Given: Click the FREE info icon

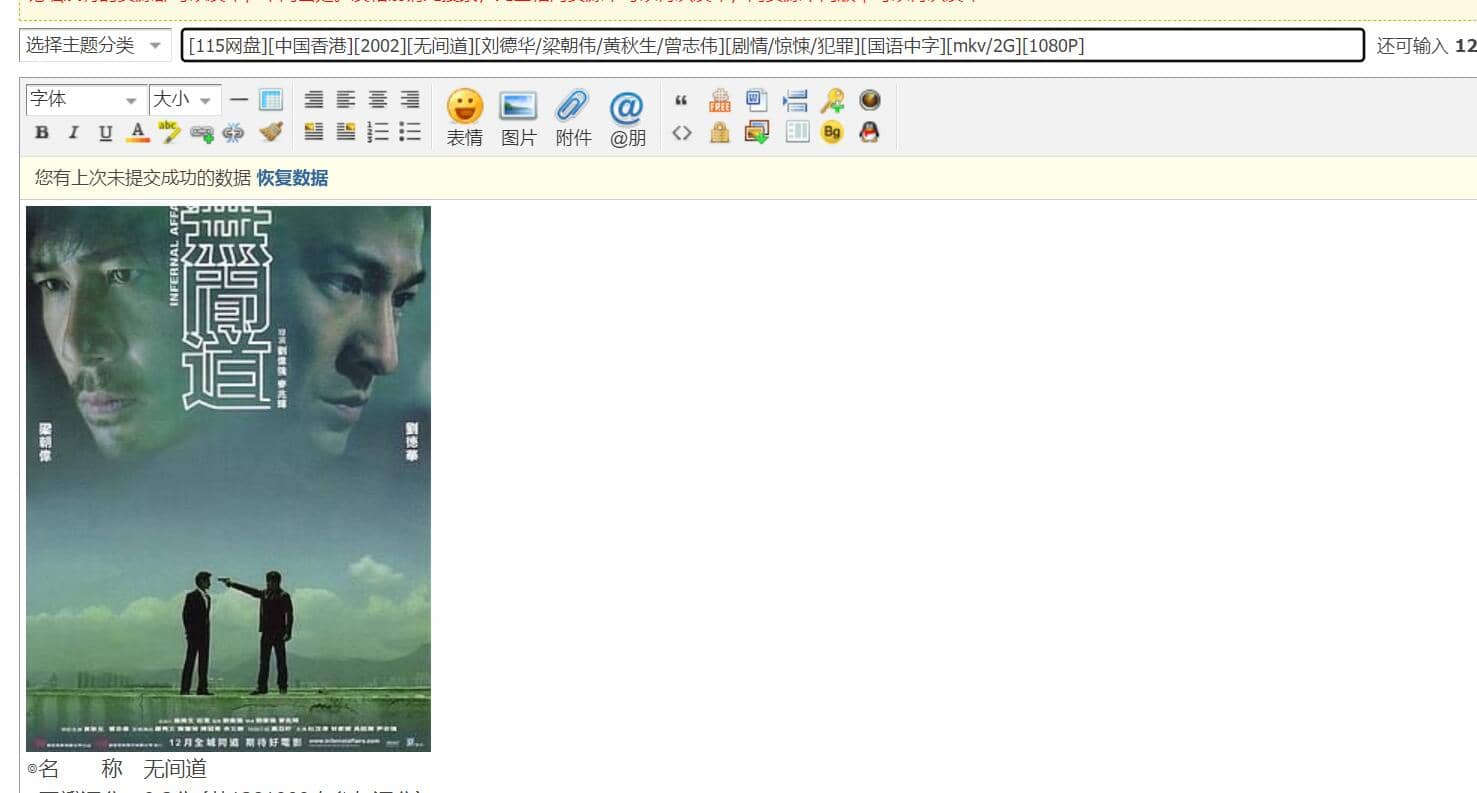Looking at the screenshot, I should pyautogui.click(x=720, y=100).
